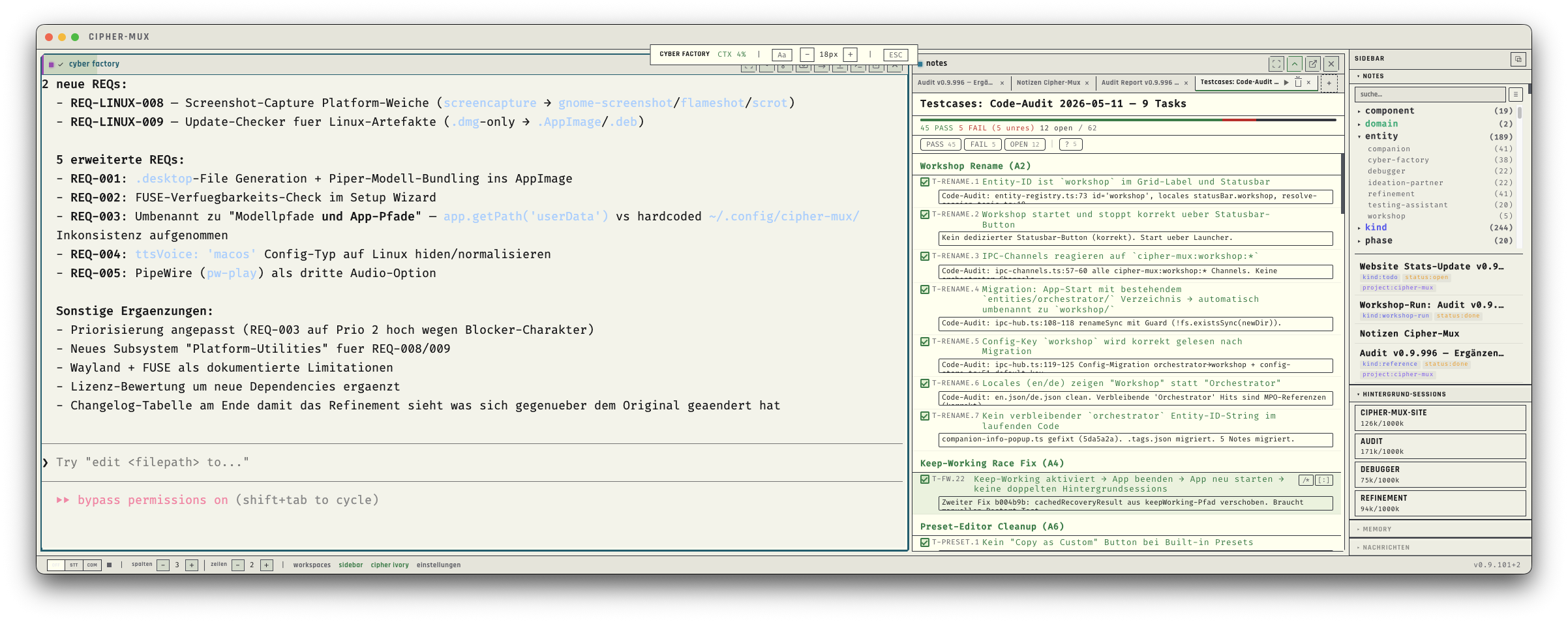Increase zeilen row count

(267, 565)
